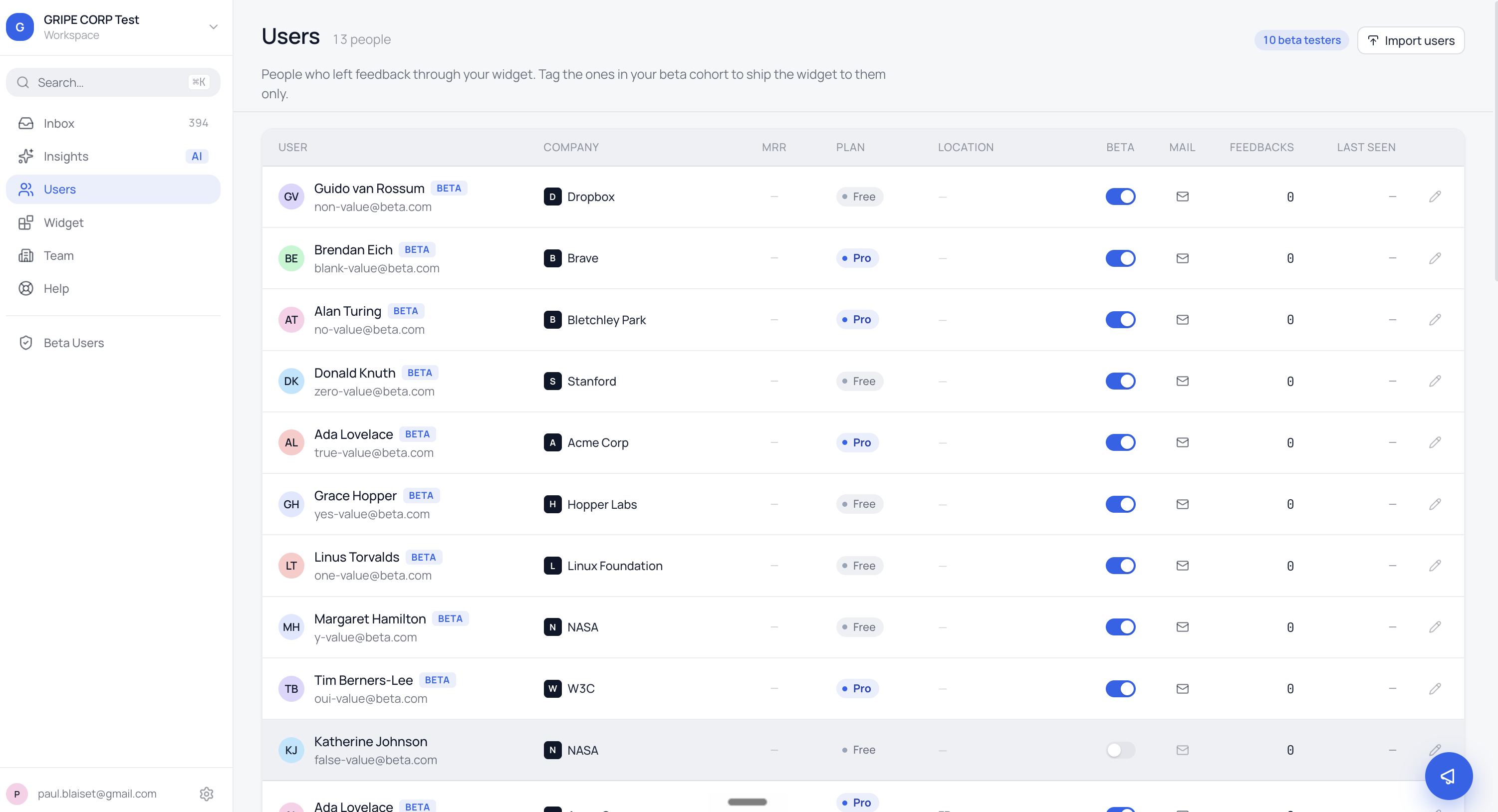The width and height of the screenshot is (1498, 812).
Task: Disable beta toggle for Grace Hopper
Action: (1120, 504)
